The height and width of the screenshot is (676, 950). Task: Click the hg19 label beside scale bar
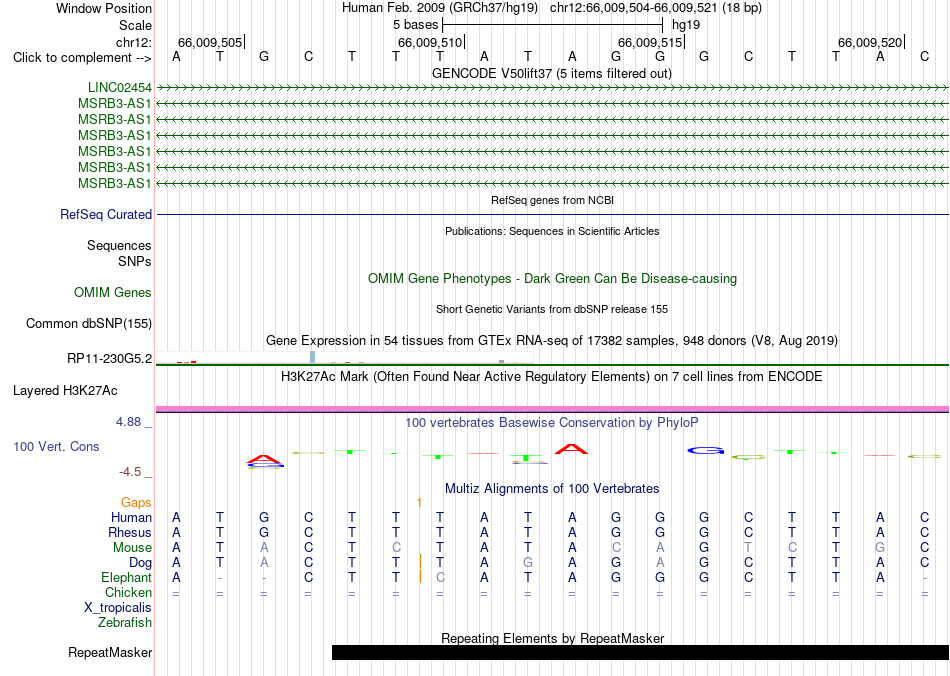coord(686,25)
